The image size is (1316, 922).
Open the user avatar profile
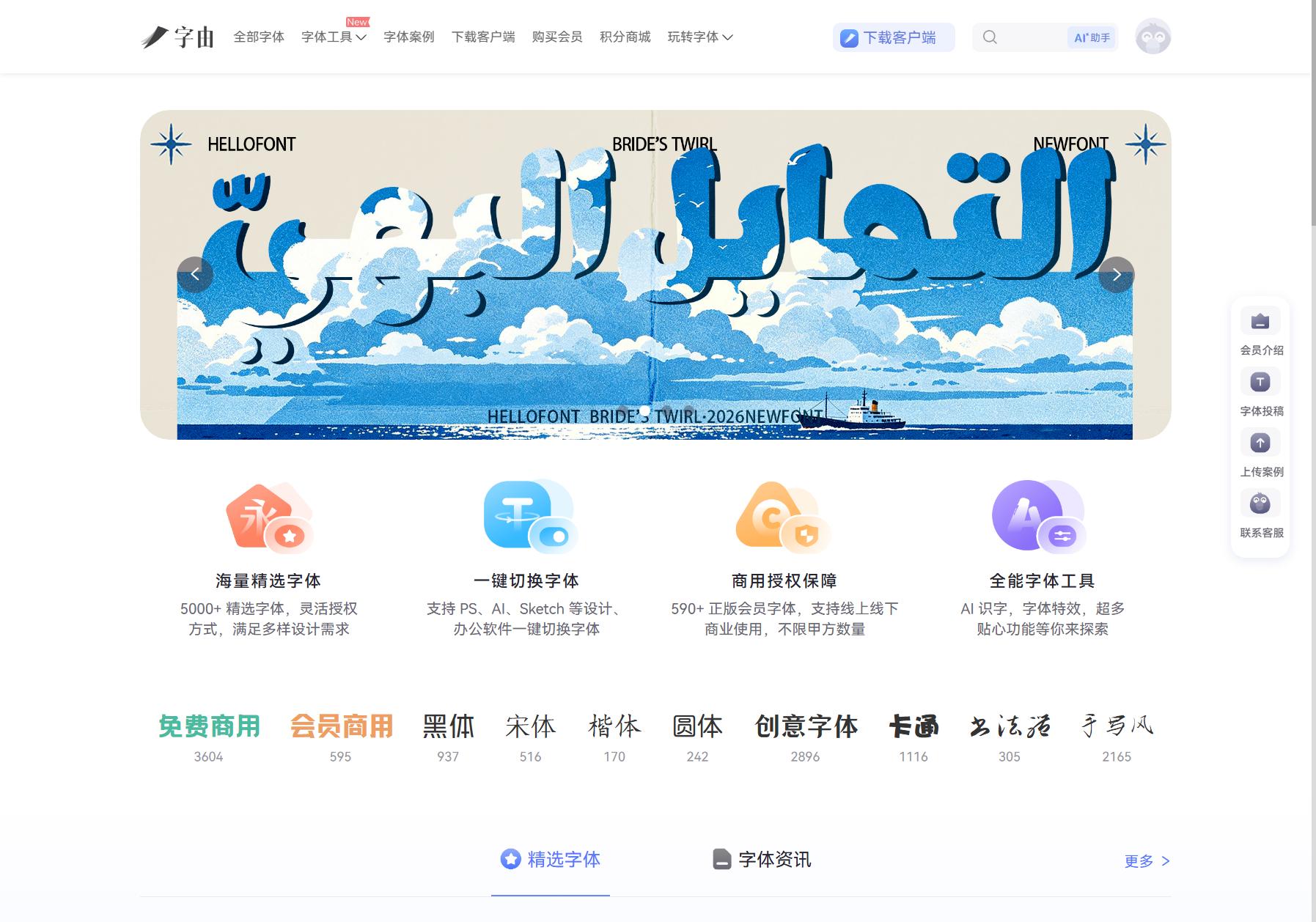(x=1153, y=37)
